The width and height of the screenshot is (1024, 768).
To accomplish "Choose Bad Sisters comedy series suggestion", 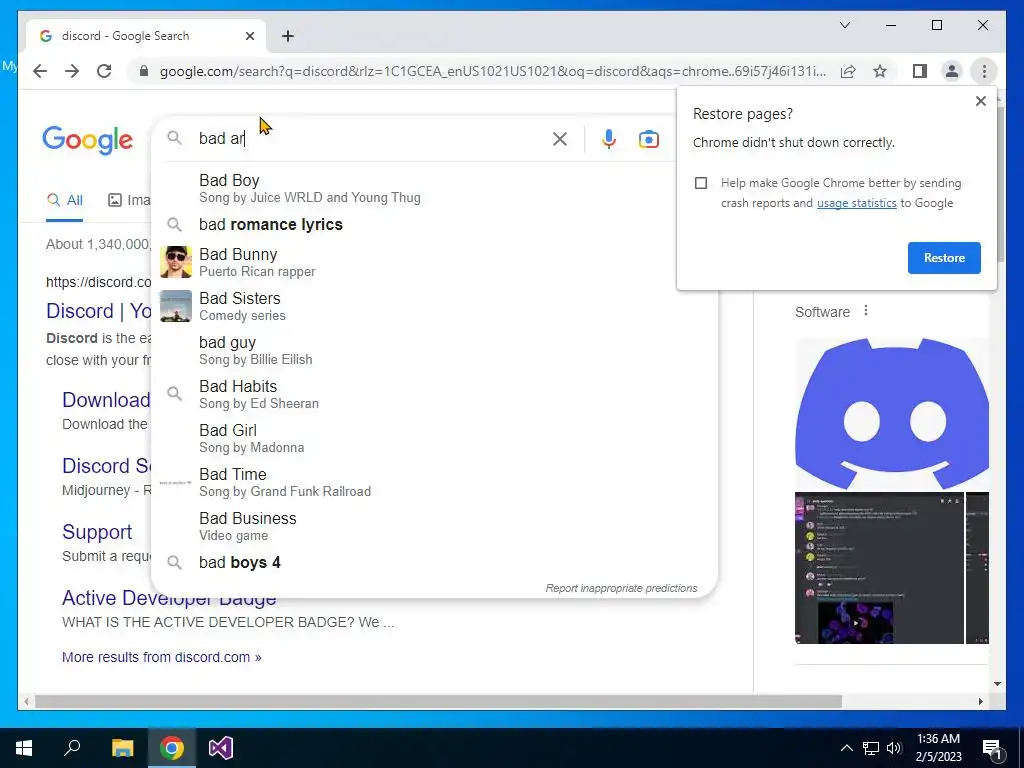I will point(434,306).
